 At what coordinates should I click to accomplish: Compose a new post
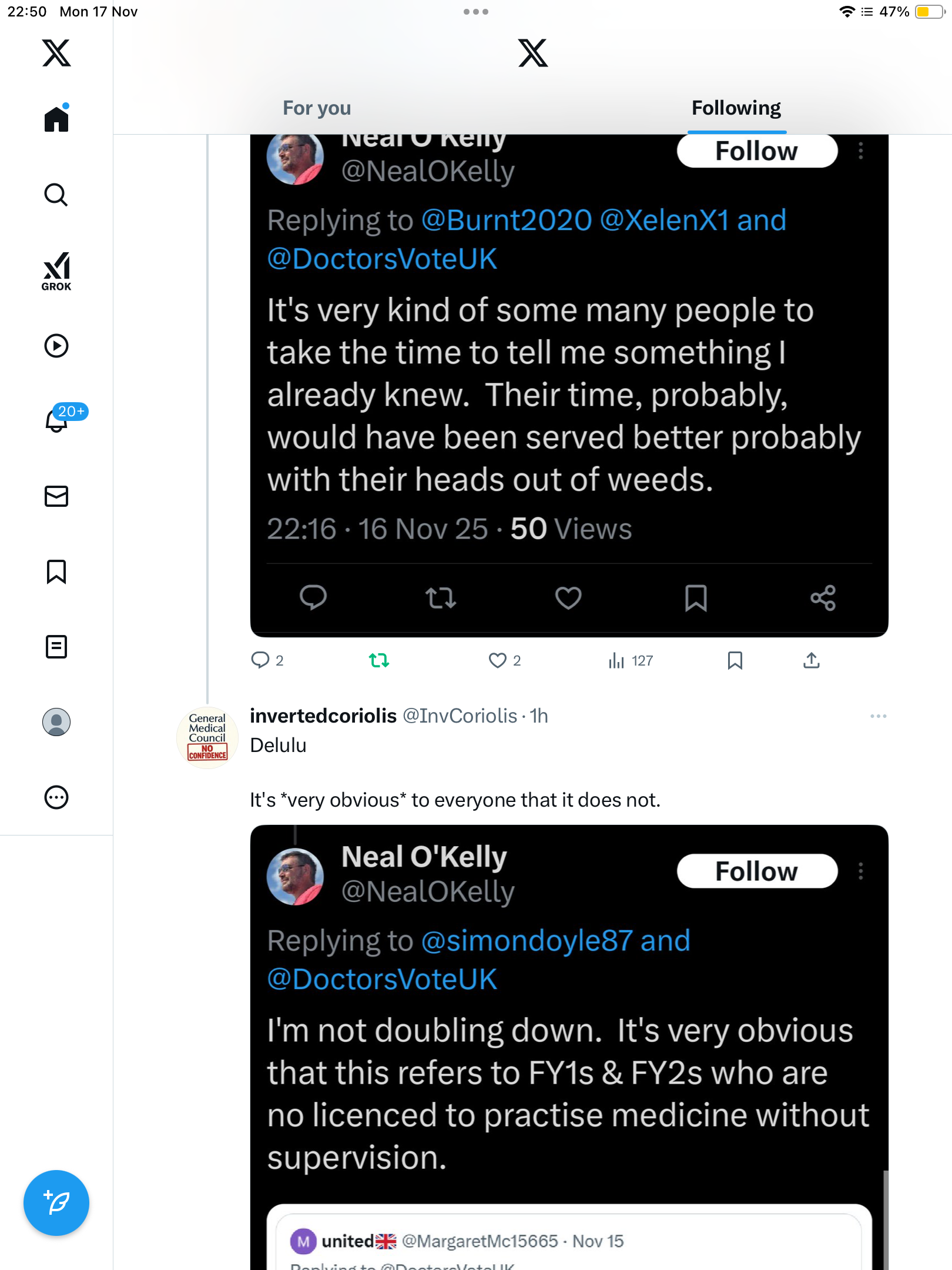[x=56, y=1203]
